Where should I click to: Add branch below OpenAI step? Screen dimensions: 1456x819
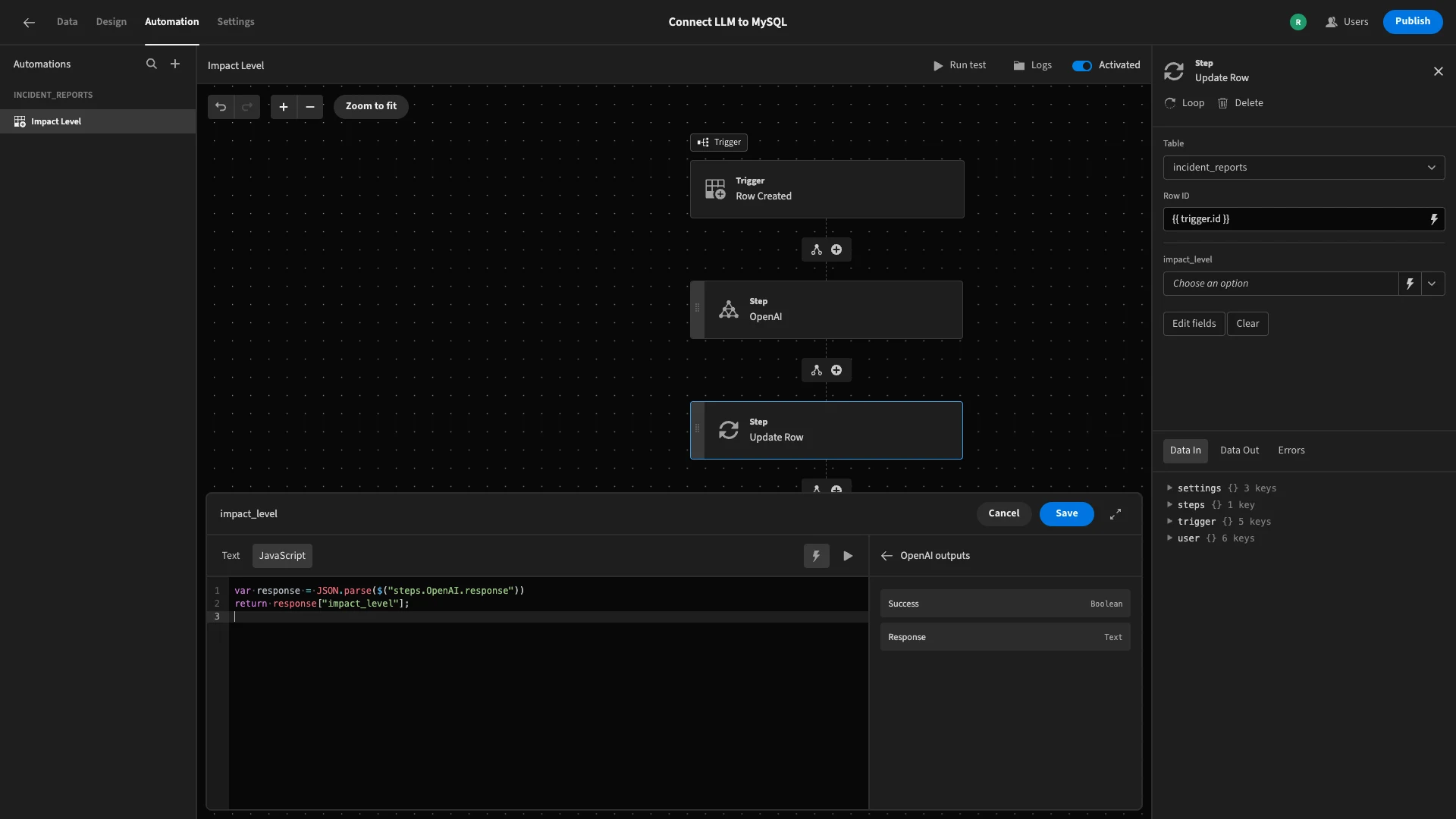tap(817, 370)
